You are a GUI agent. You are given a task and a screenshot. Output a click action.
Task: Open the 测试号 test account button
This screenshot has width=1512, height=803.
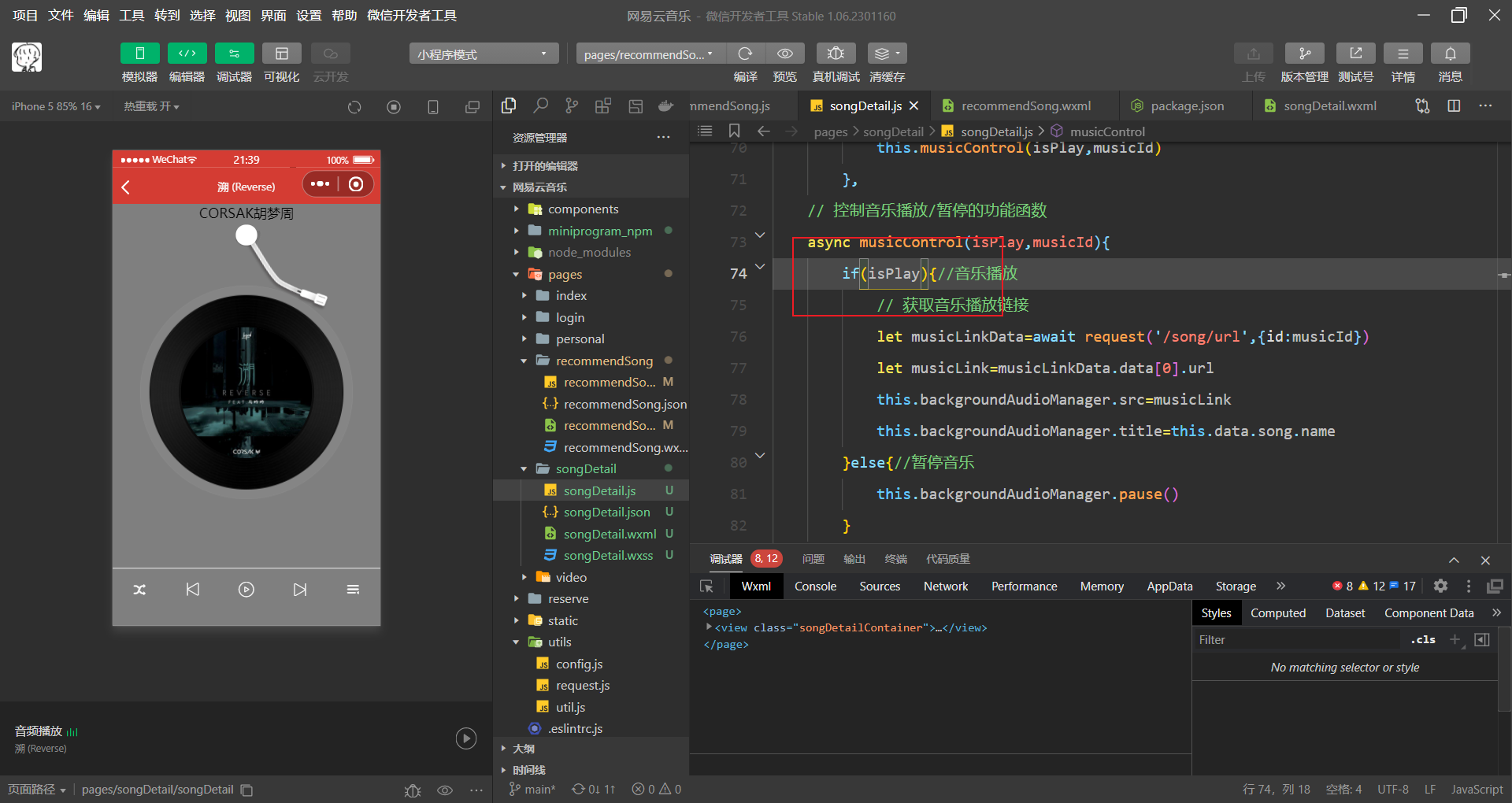tap(1355, 54)
